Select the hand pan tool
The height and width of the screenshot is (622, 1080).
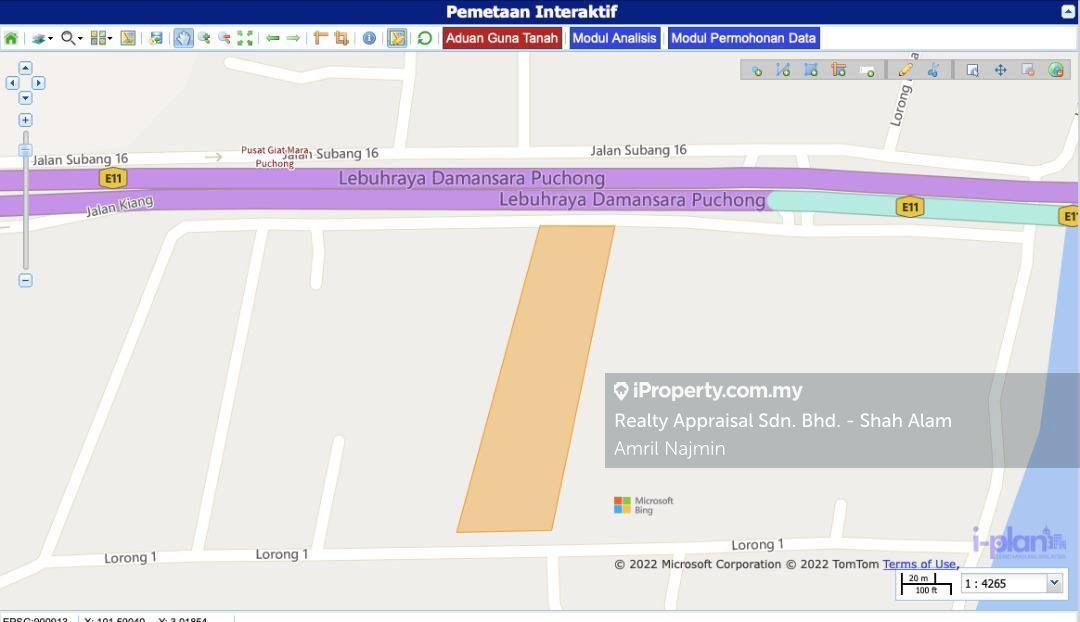coord(183,38)
